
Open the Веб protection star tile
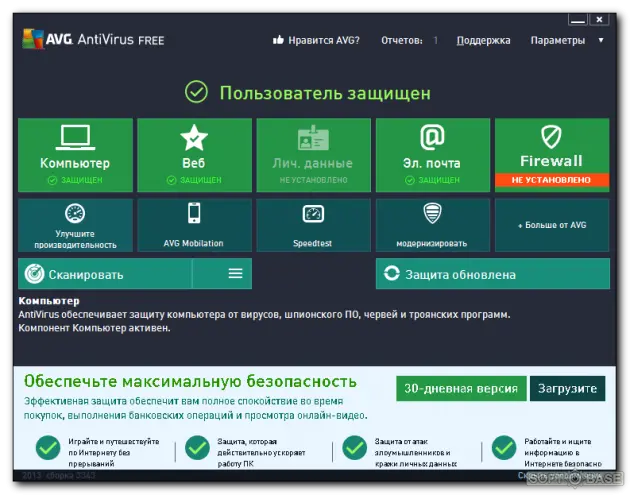(194, 154)
